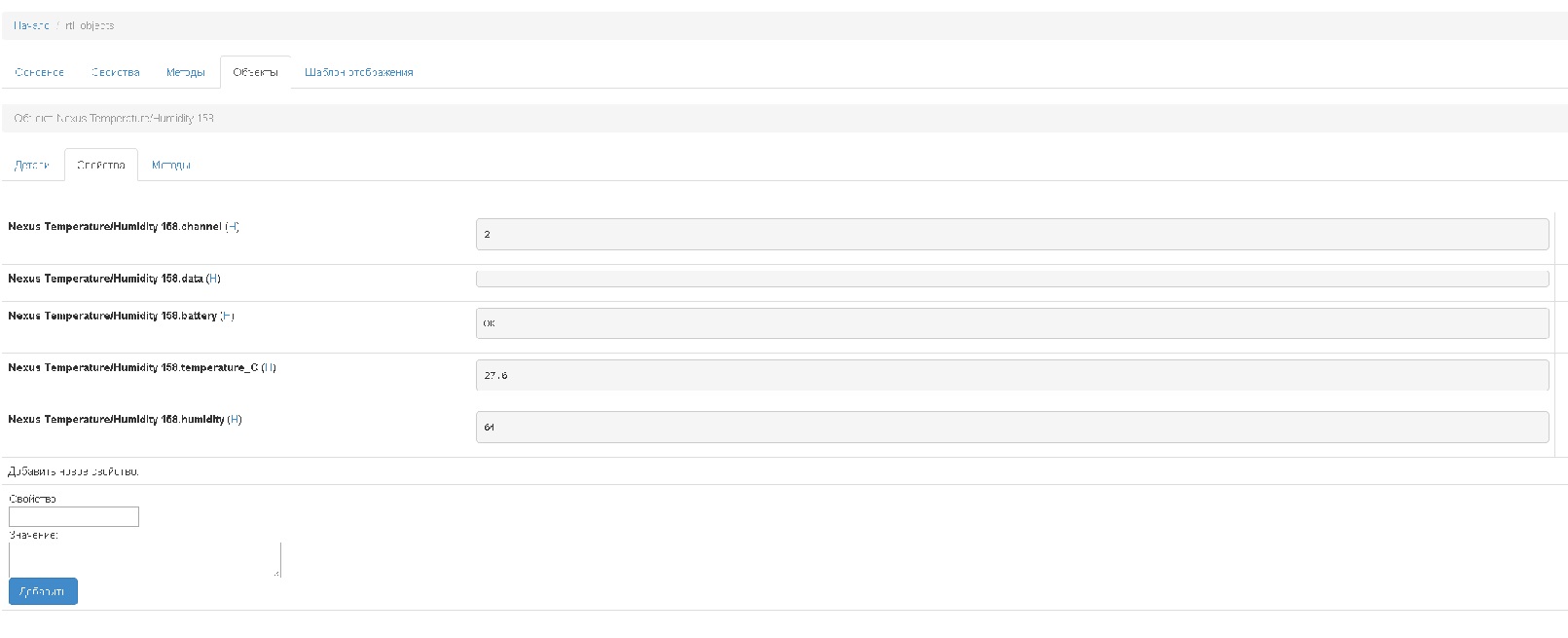The image size is (1568, 638).
Task: Click the battery value field showing OK
Action: pyautogui.click(x=1011, y=323)
